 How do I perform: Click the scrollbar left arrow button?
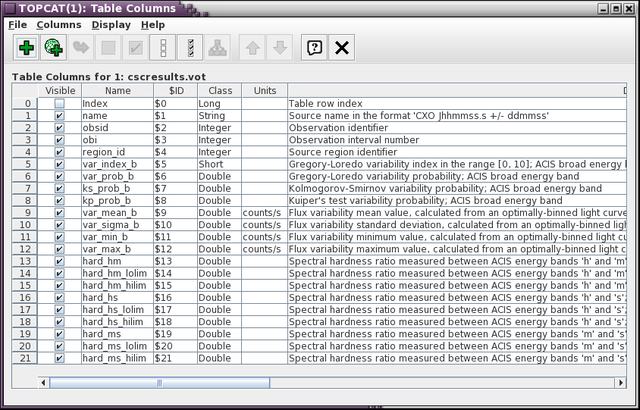point(43,383)
